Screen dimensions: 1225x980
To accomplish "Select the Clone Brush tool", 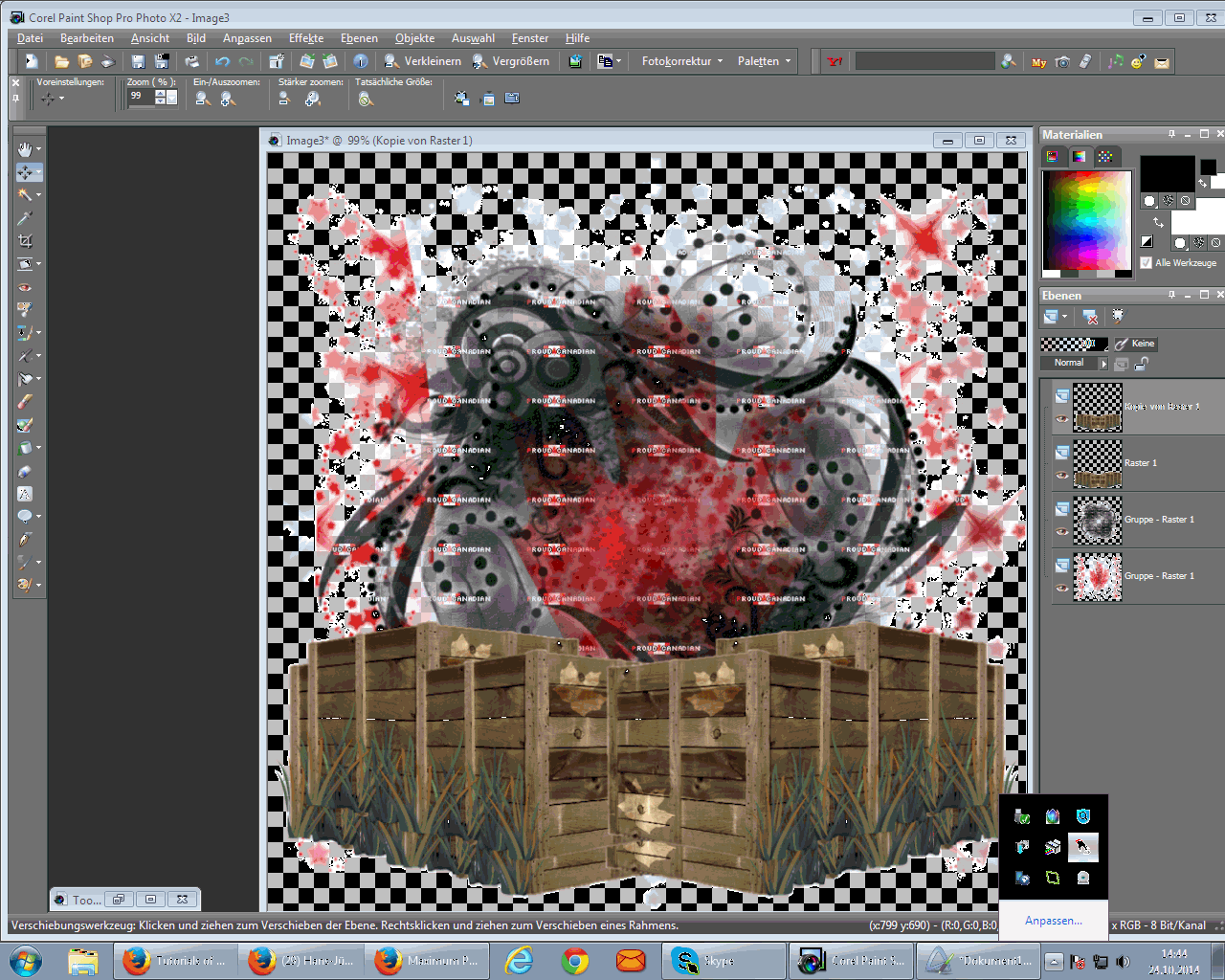I will [x=25, y=333].
